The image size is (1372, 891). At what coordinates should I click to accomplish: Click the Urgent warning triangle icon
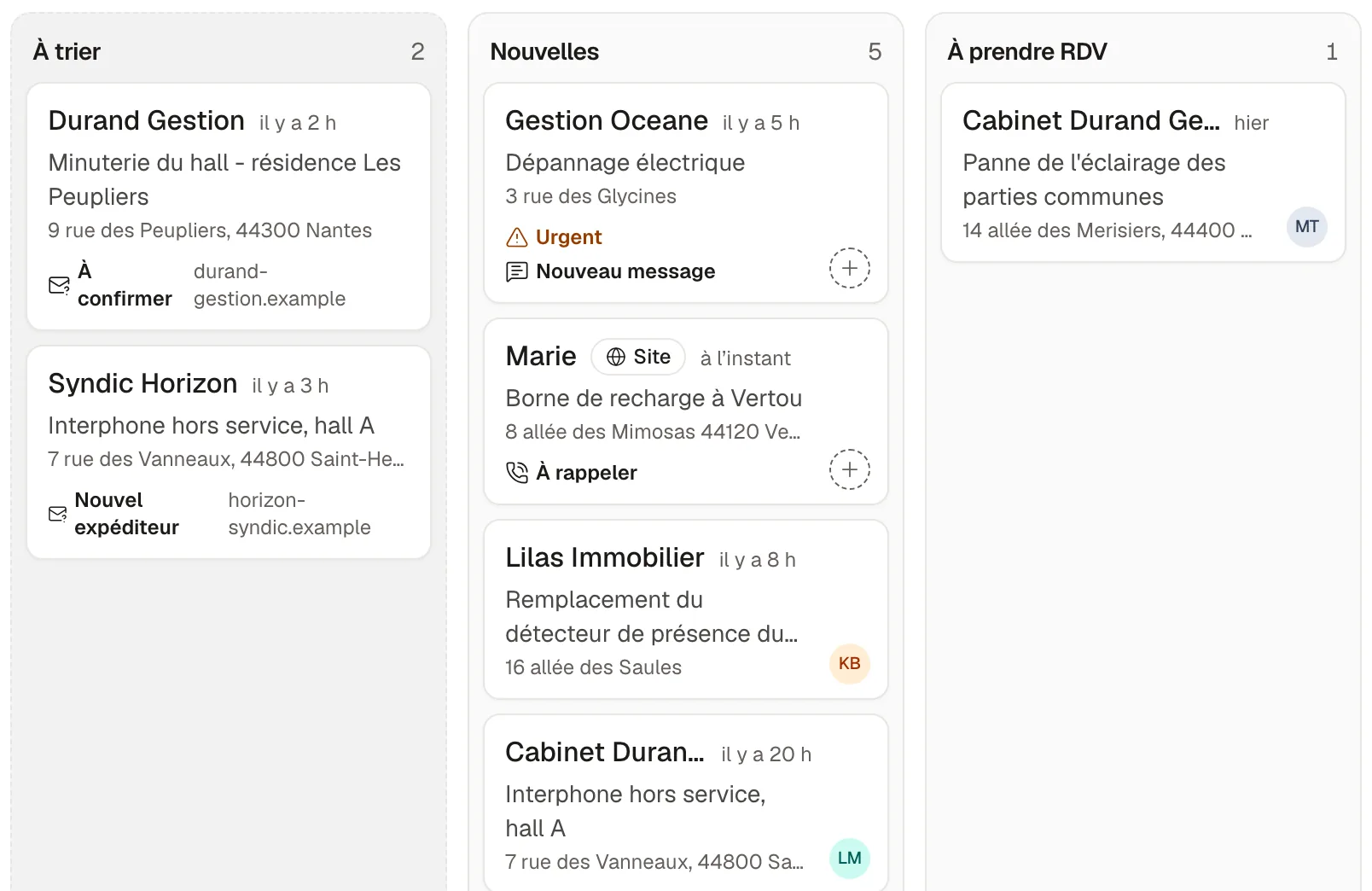tap(517, 237)
